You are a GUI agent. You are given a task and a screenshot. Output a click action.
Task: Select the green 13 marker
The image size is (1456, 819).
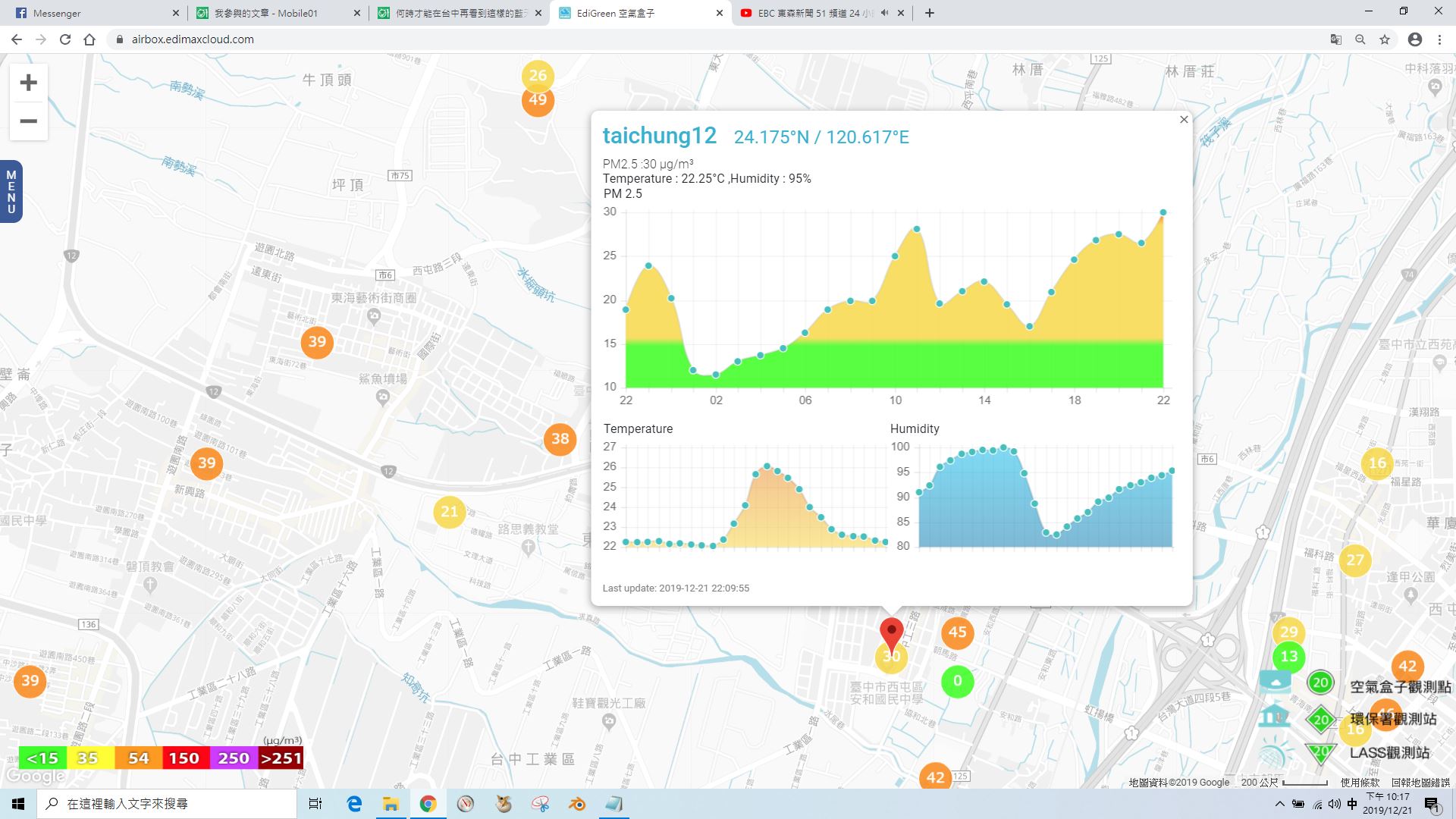pyautogui.click(x=1288, y=657)
